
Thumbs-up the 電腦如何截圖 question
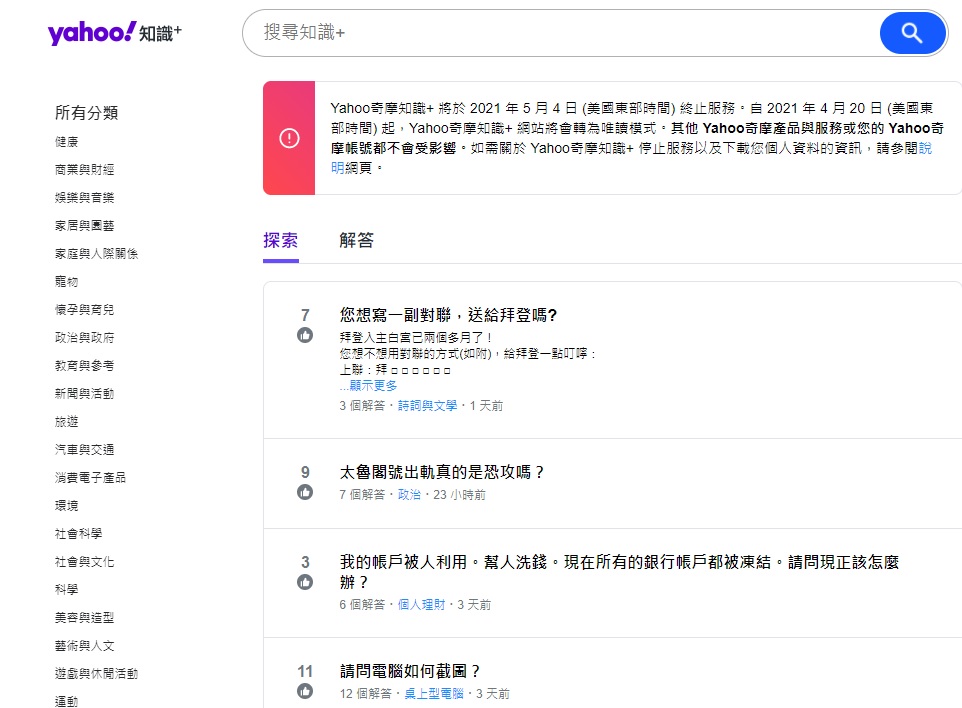(x=305, y=691)
